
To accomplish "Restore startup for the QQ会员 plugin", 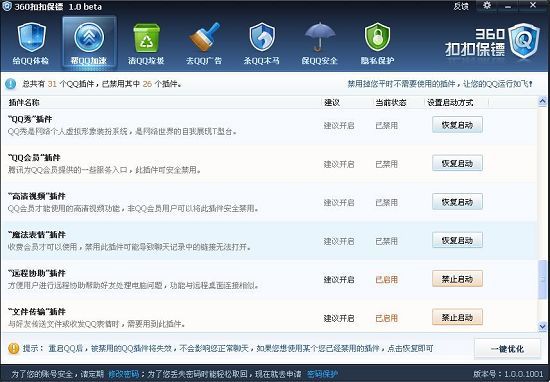I will 457,163.
